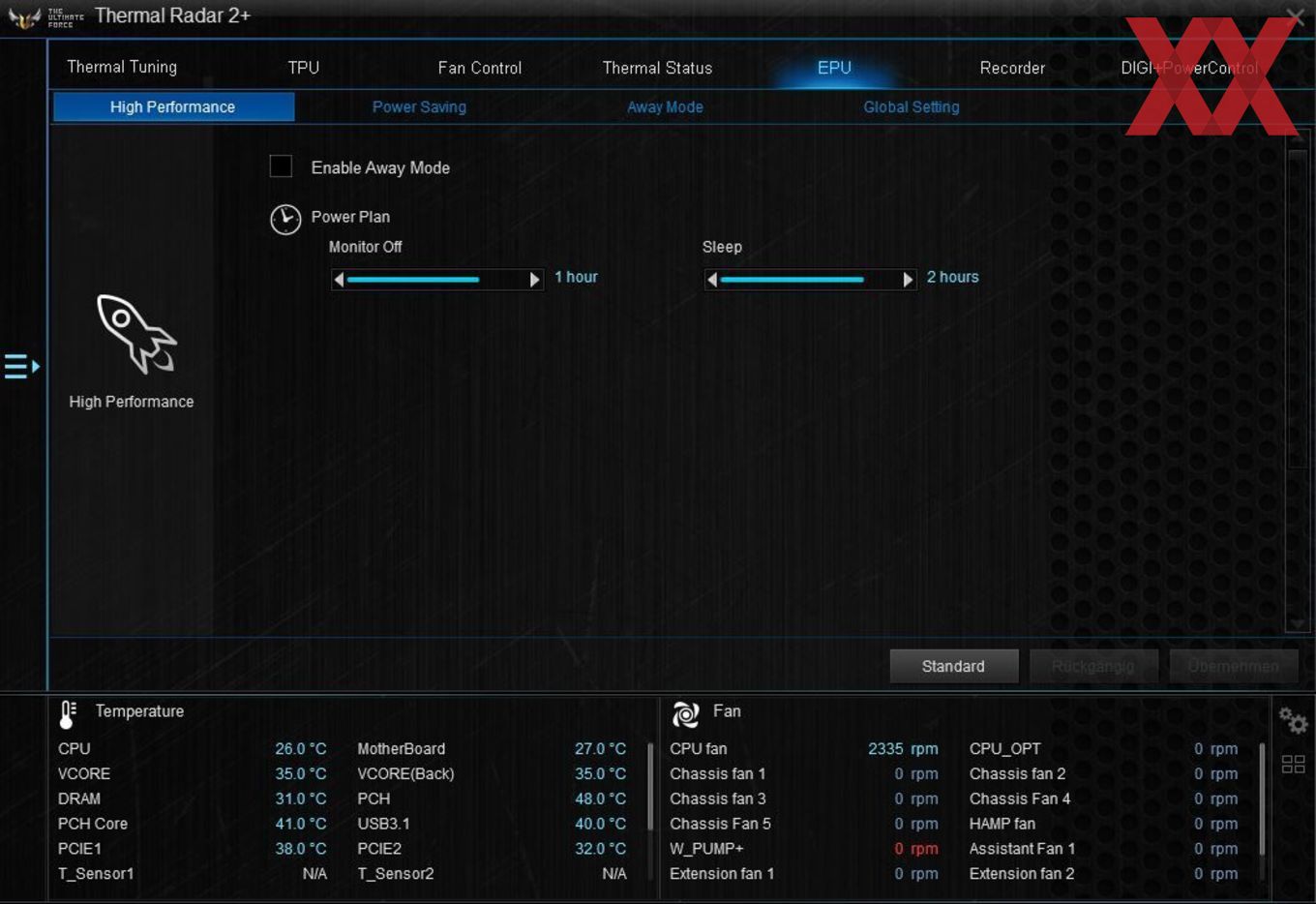
Task: Click the Rückgängig button
Action: (1093, 666)
